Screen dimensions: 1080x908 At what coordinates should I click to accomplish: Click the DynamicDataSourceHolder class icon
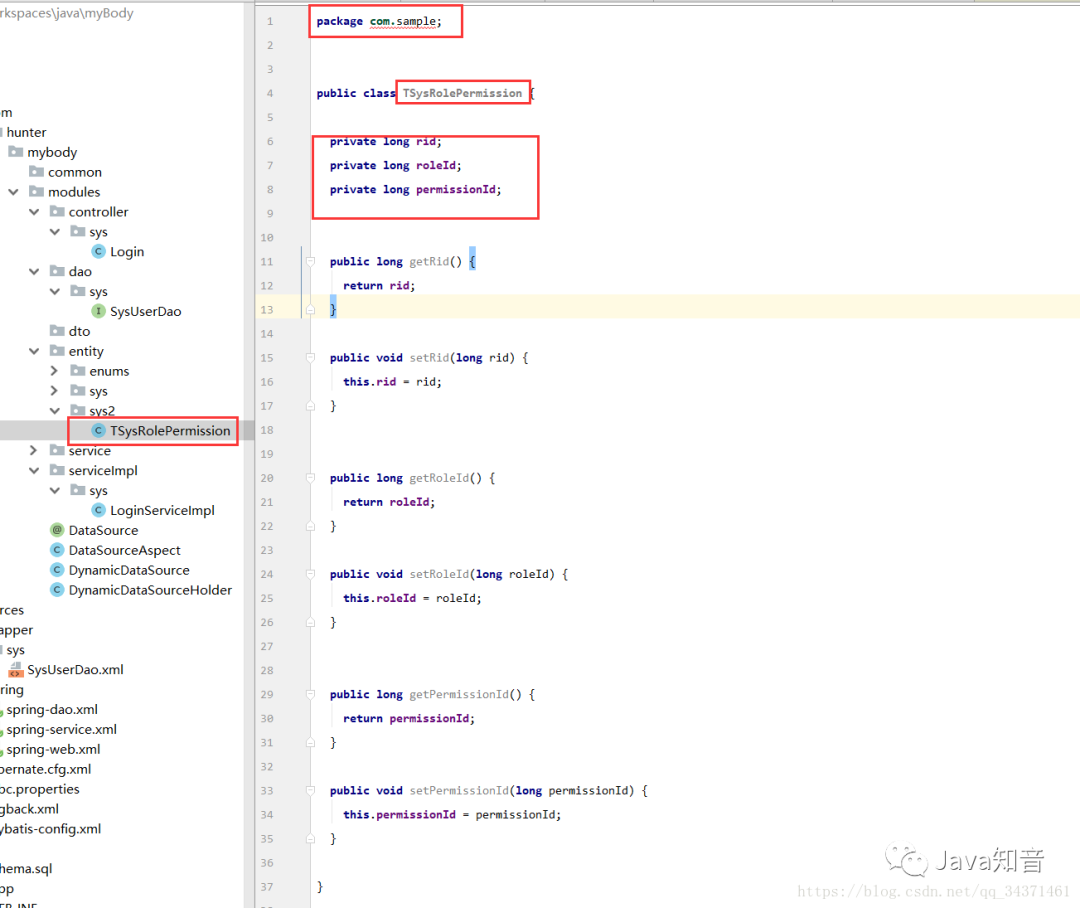[x=57, y=590]
